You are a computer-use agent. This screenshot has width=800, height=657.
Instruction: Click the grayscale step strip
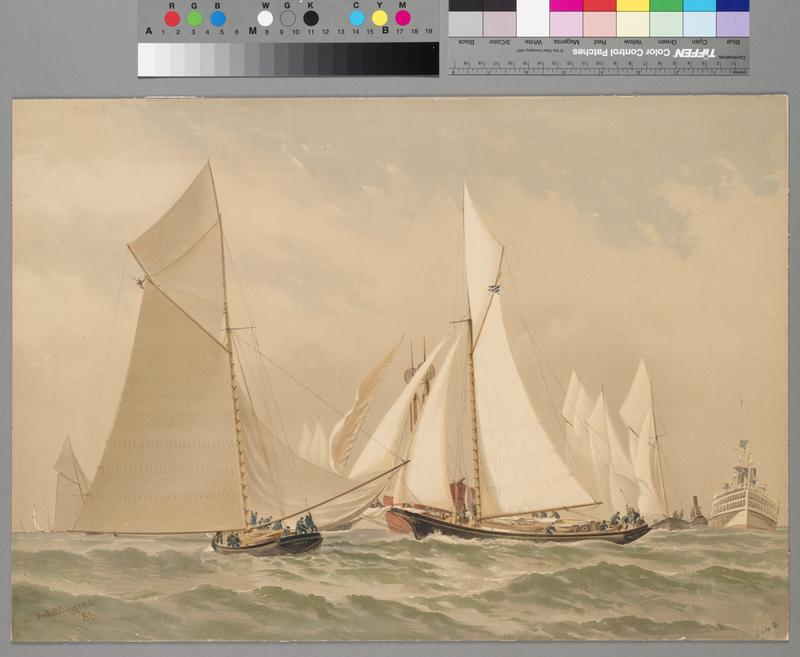click(288, 59)
